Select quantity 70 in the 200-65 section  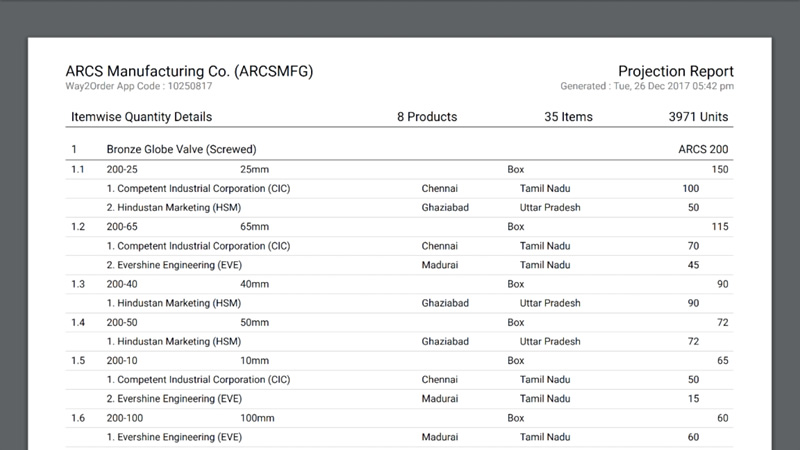point(693,246)
